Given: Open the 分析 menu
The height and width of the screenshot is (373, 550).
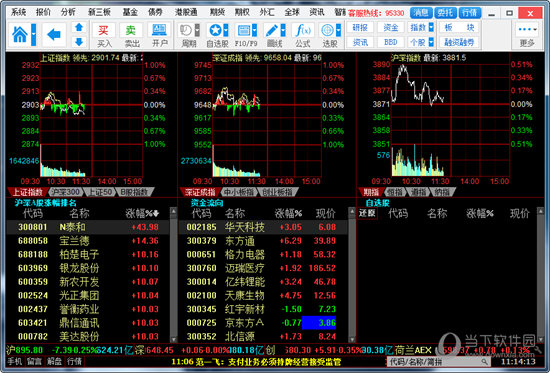Looking at the screenshot, I should pyautogui.click(x=68, y=13).
